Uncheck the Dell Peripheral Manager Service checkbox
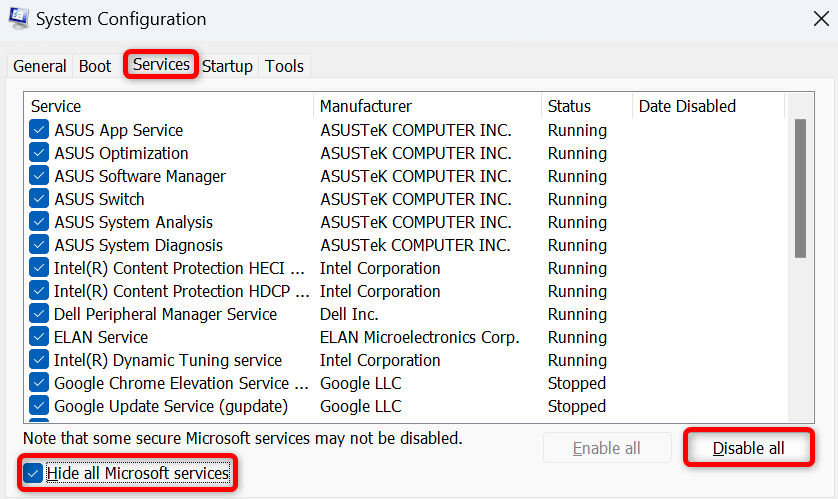This screenshot has width=838, height=499. click(39, 314)
